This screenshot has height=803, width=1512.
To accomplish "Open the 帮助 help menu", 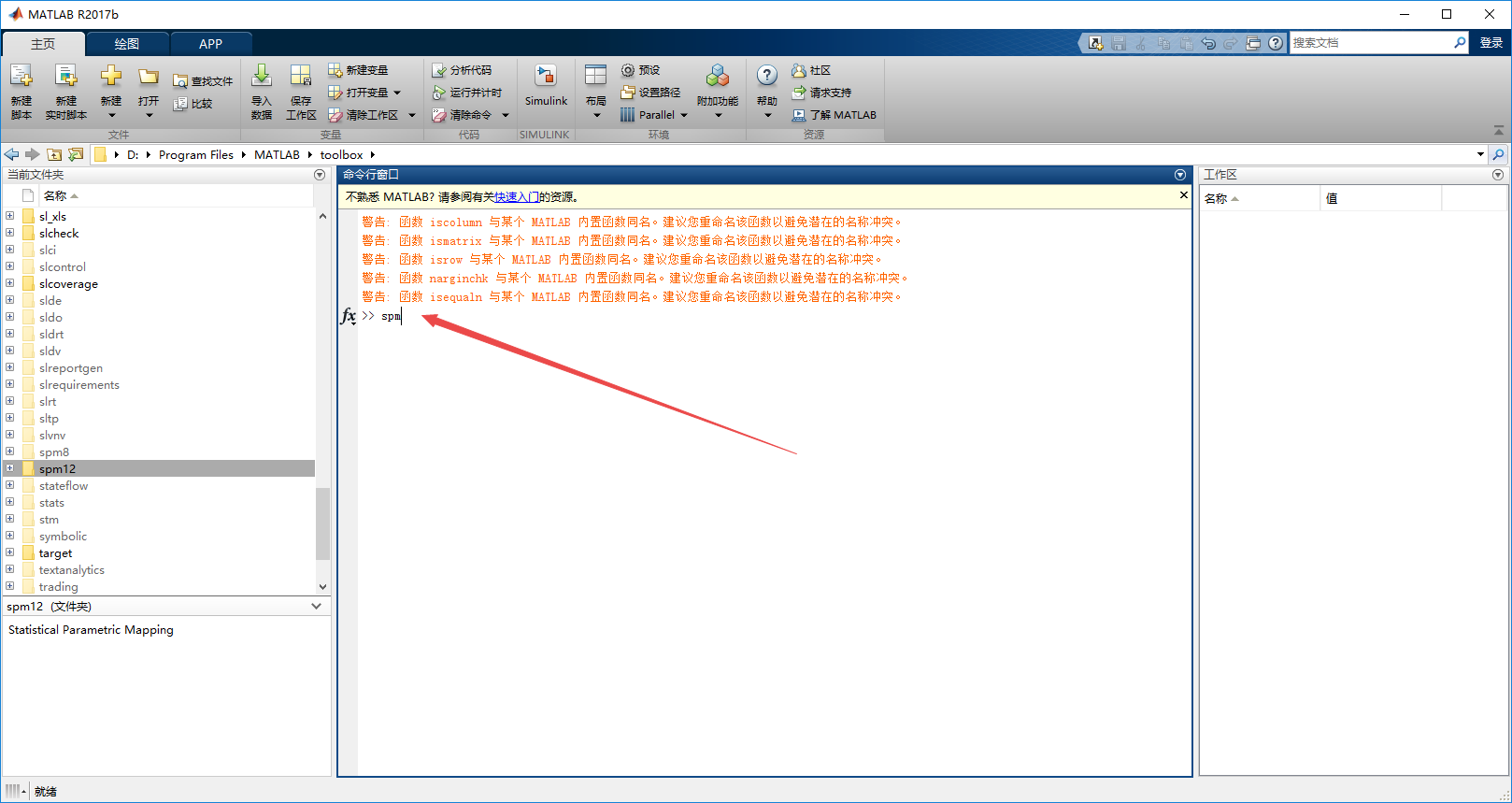I will pyautogui.click(x=767, y=91).
